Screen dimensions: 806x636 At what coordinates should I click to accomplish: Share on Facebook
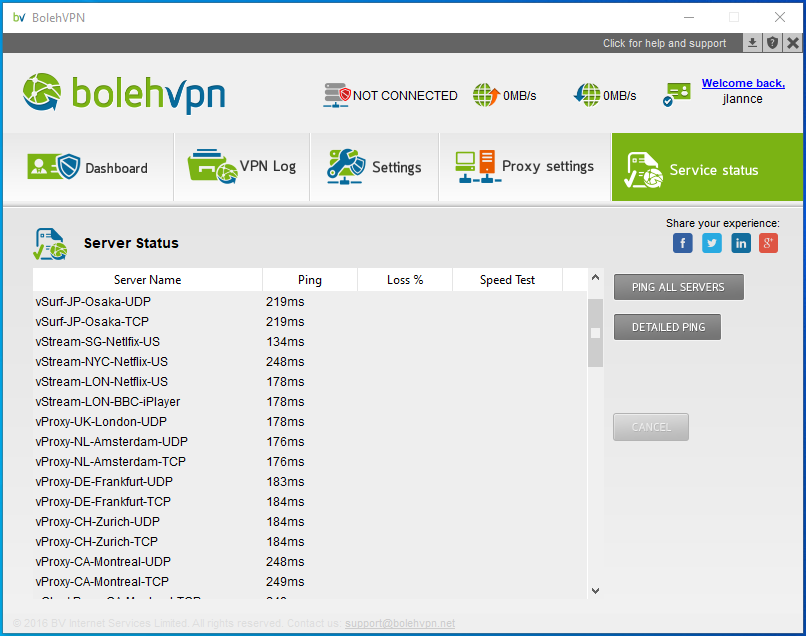point(683,243)
